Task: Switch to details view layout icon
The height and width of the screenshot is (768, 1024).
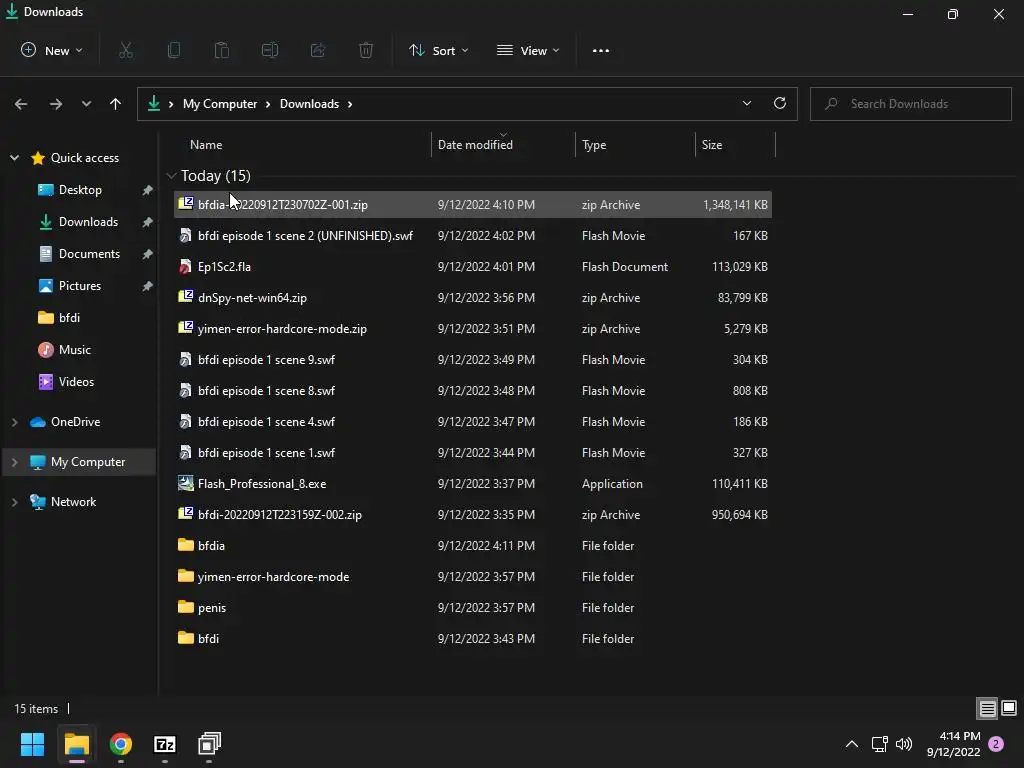Action: 987,708
